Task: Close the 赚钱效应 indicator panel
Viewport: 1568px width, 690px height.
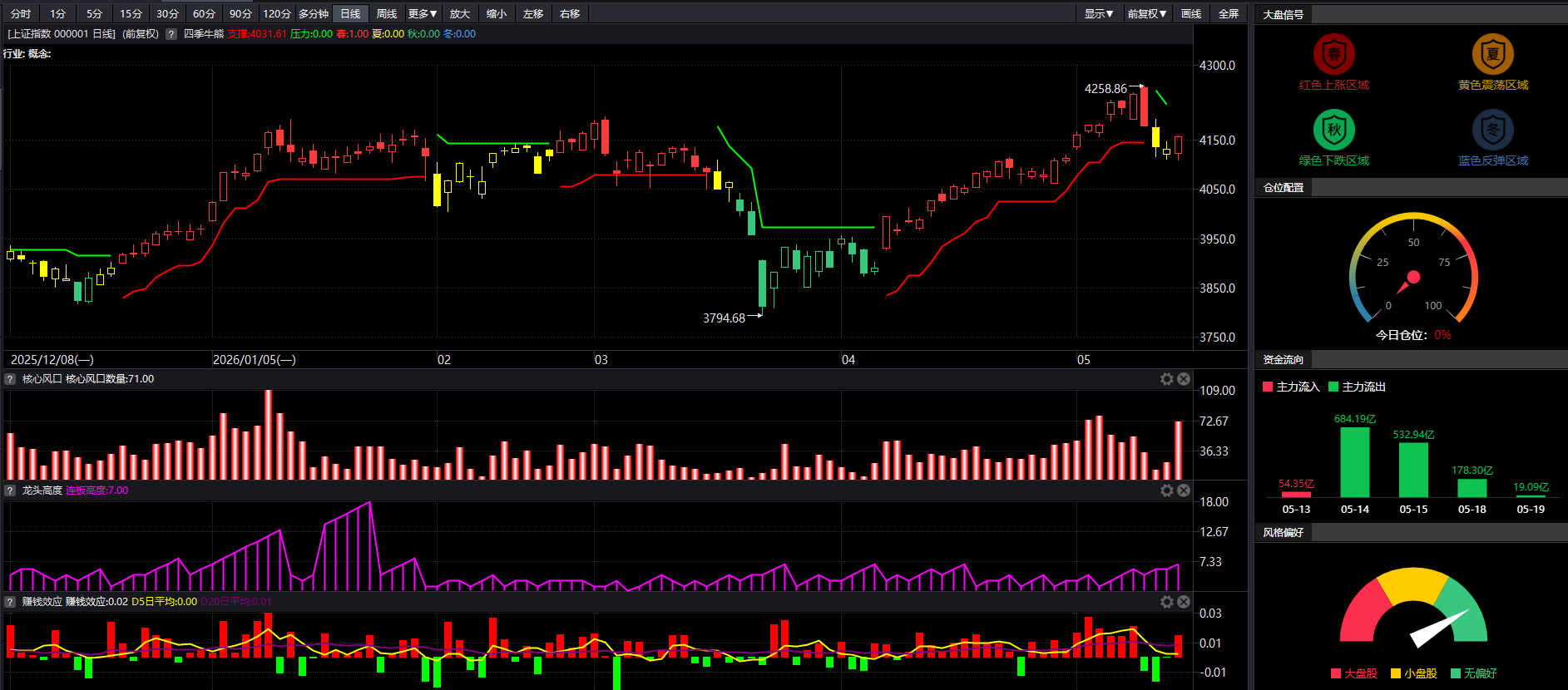Action: coord(1184,602)
